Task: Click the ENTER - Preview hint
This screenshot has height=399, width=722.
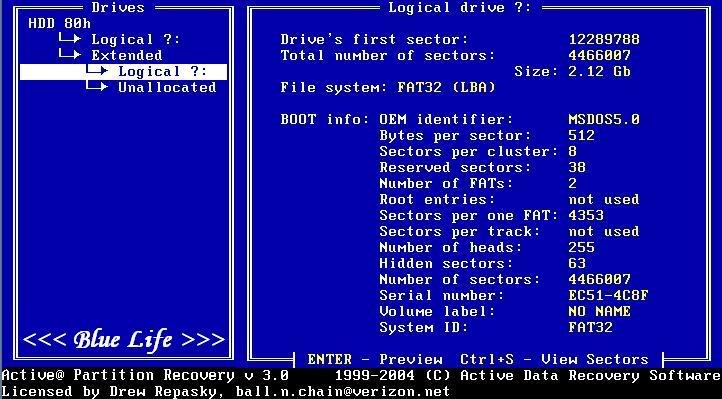Action: coord(375,359)
